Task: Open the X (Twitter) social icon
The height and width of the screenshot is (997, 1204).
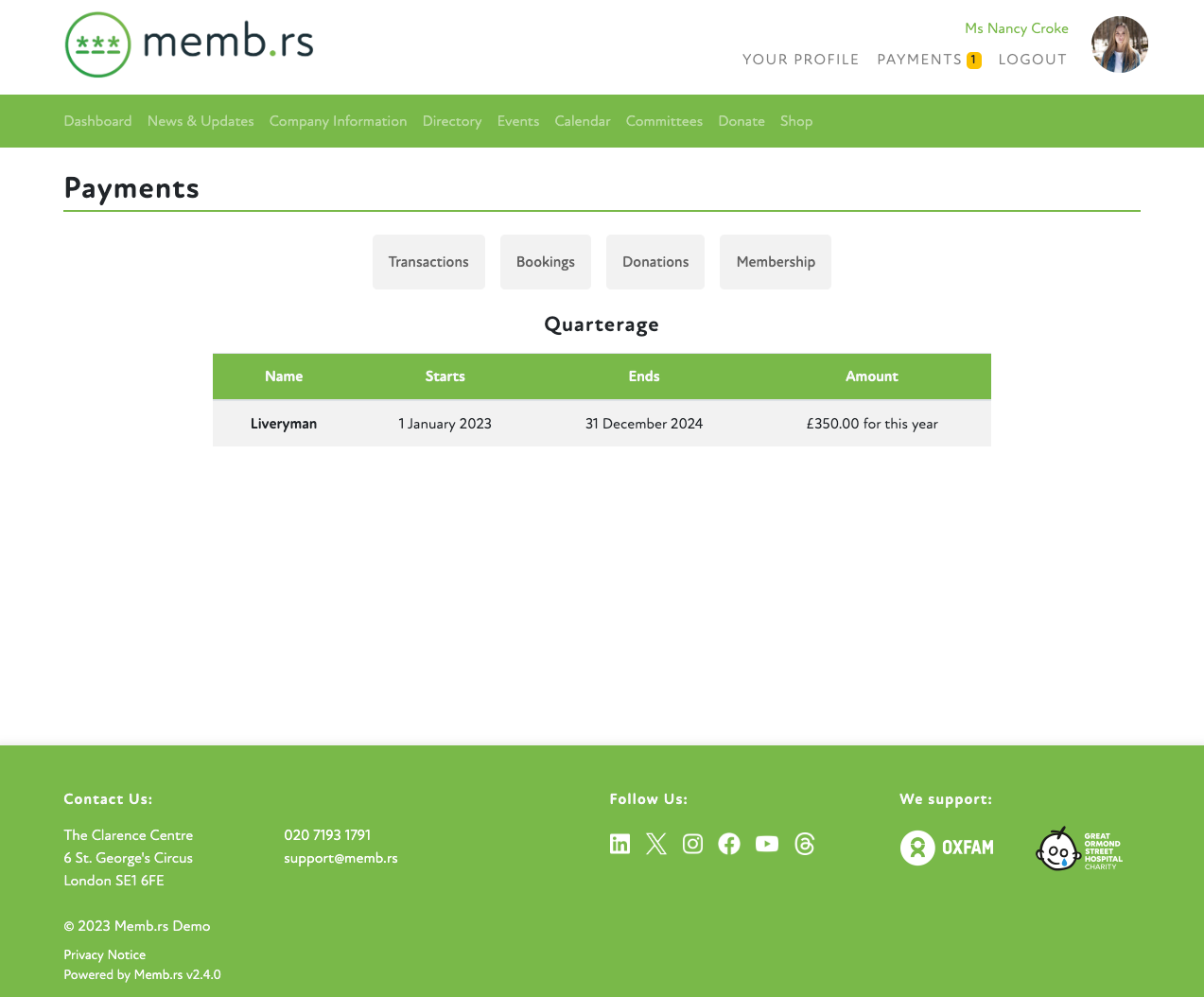Action: [656, 843]
